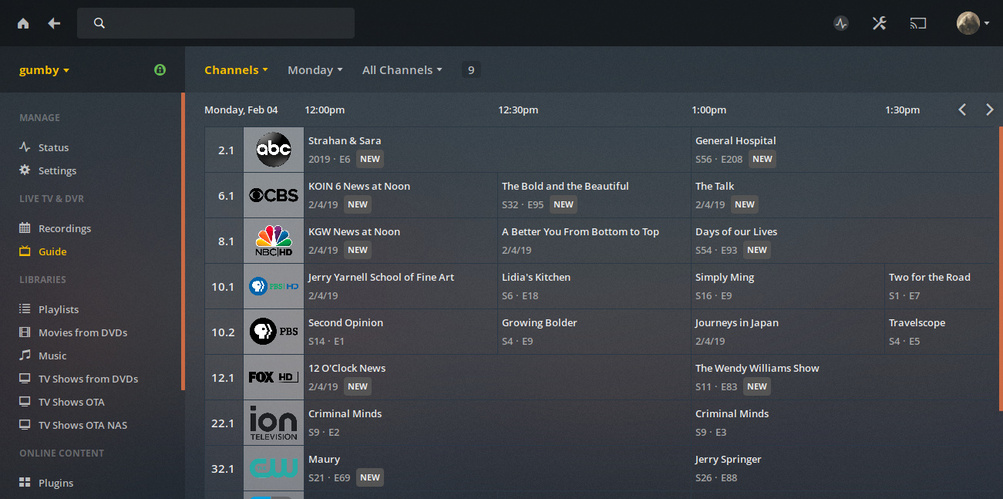Select KOIN 6 News at Noon
The height and width of the screenshot is (499, 1003).
[x=400, y=195]
